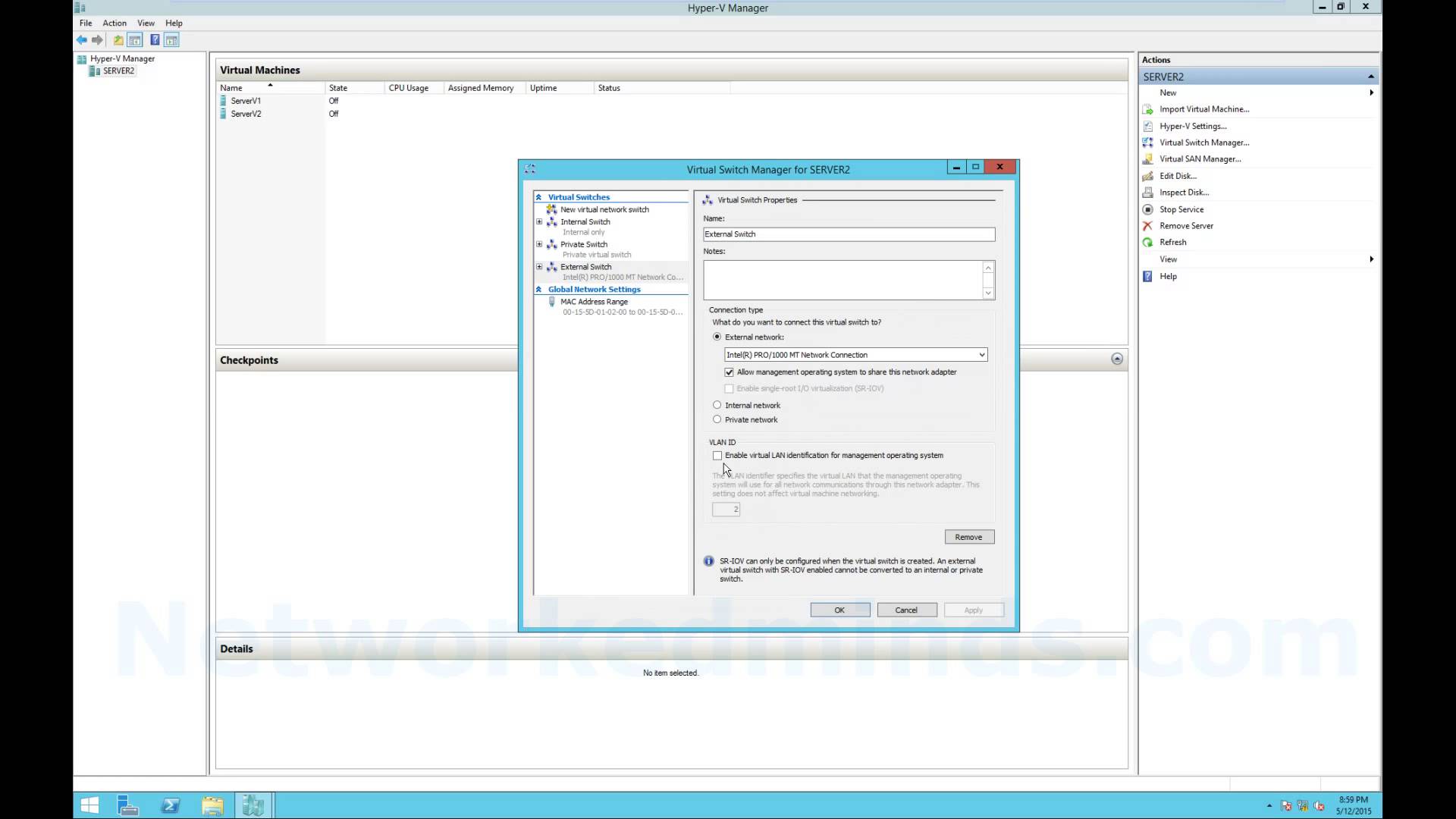Viewport: 1456px width, 819px height.
Task: Click the Import Virtual Machine icon
Action: tap(1147, 109)
